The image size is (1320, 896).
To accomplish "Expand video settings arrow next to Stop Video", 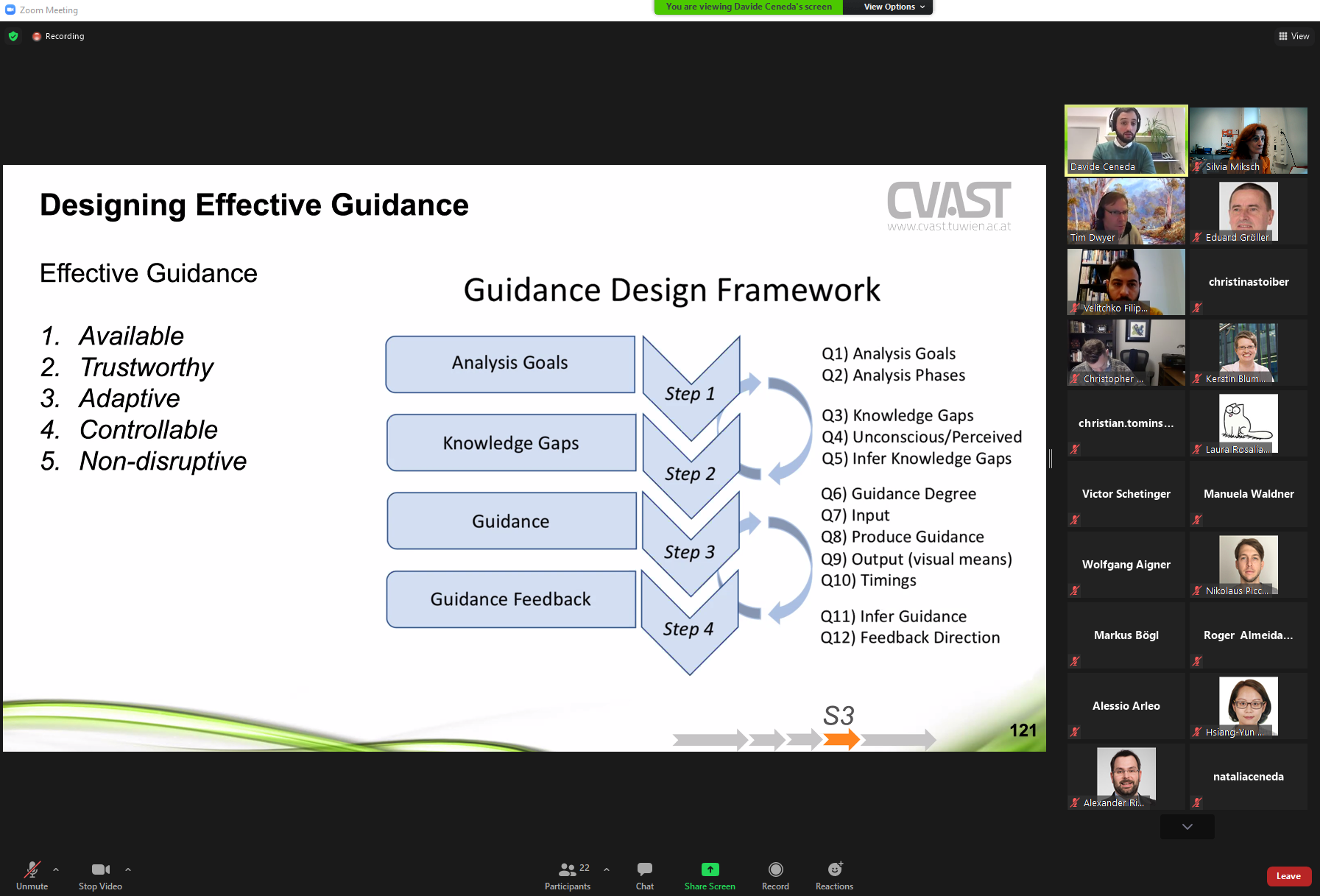I will (128, 869).
